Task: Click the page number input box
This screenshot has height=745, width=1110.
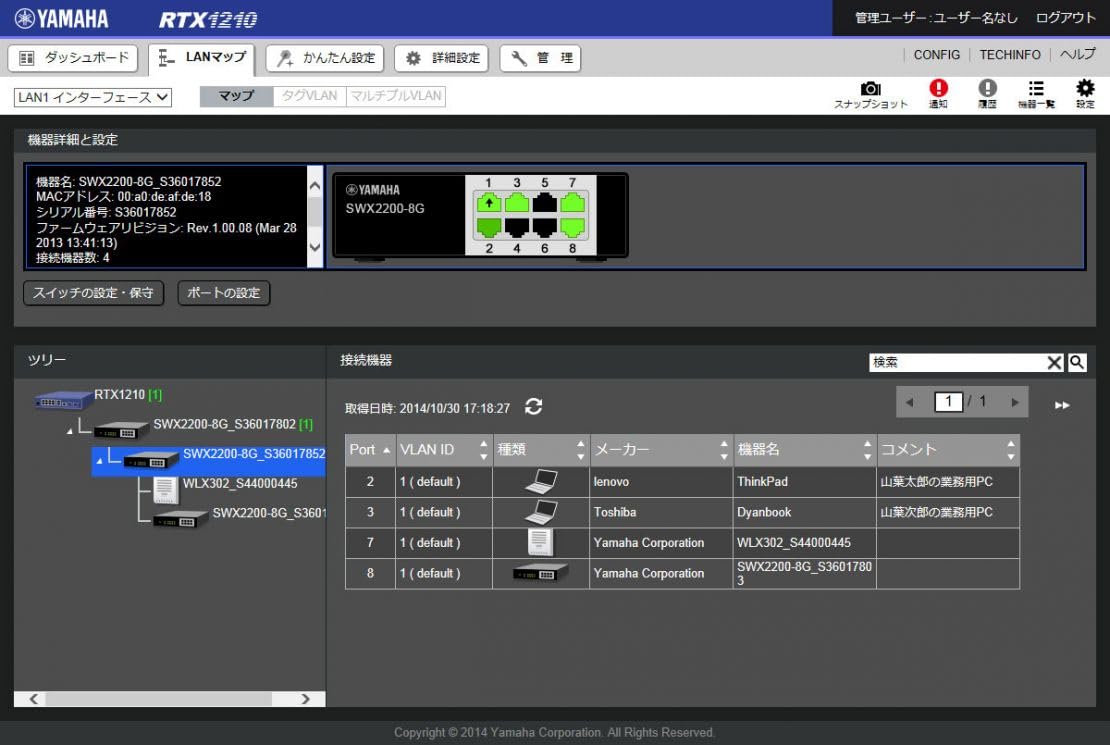Action: tap(948, 402)
